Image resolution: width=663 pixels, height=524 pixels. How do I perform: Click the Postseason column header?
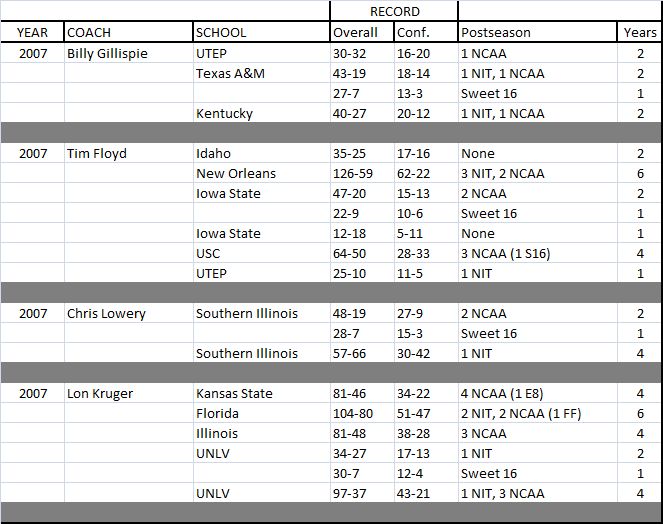click(537, 32)
